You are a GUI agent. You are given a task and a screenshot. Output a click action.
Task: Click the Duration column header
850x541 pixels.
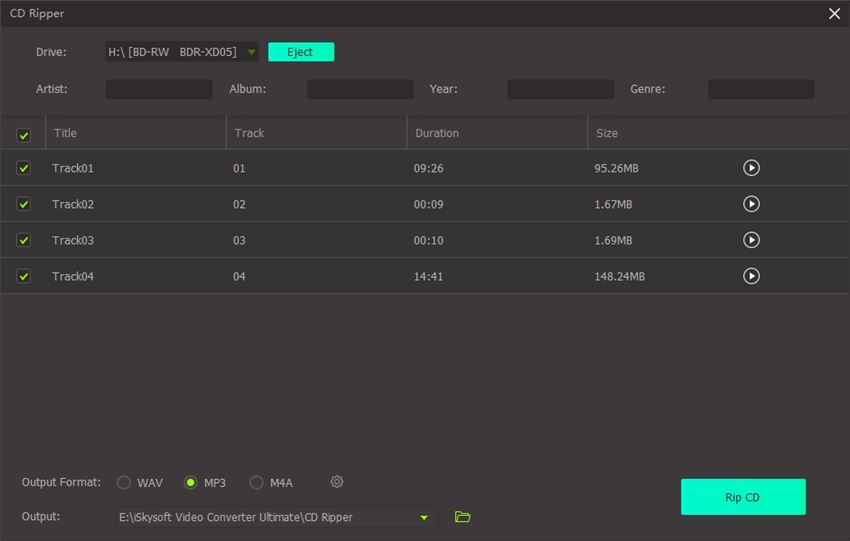(437, 133)
